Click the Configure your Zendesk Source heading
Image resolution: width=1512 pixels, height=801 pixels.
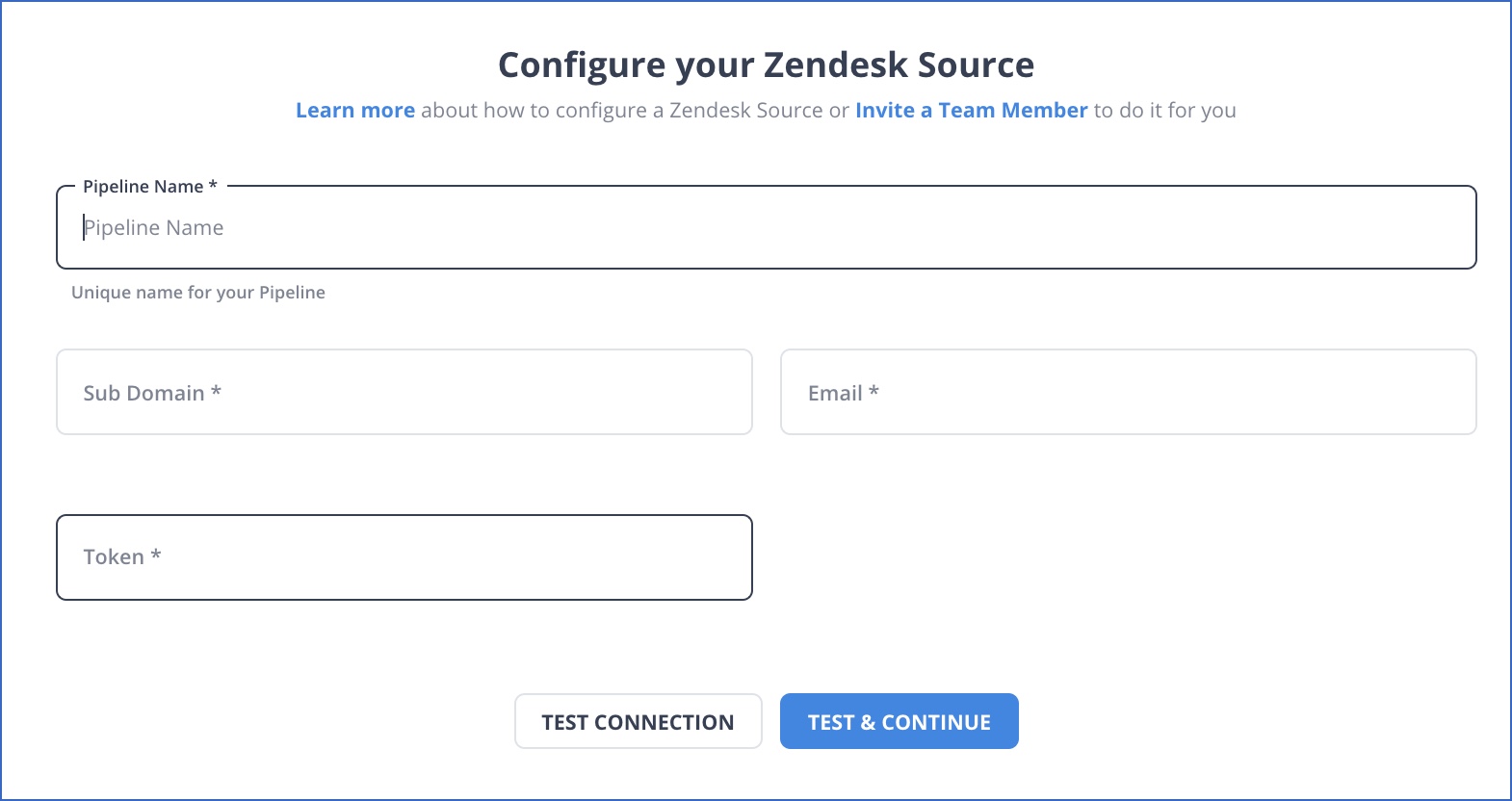(x=766, y=64)
